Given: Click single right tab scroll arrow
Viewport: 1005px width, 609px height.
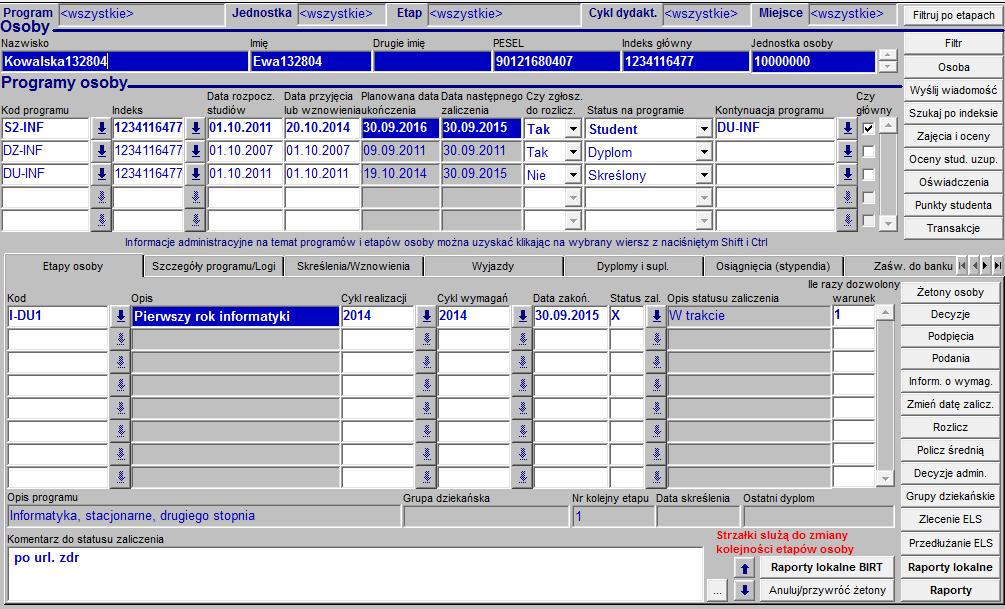Looking at the screenshot, I should coord(986,265).
